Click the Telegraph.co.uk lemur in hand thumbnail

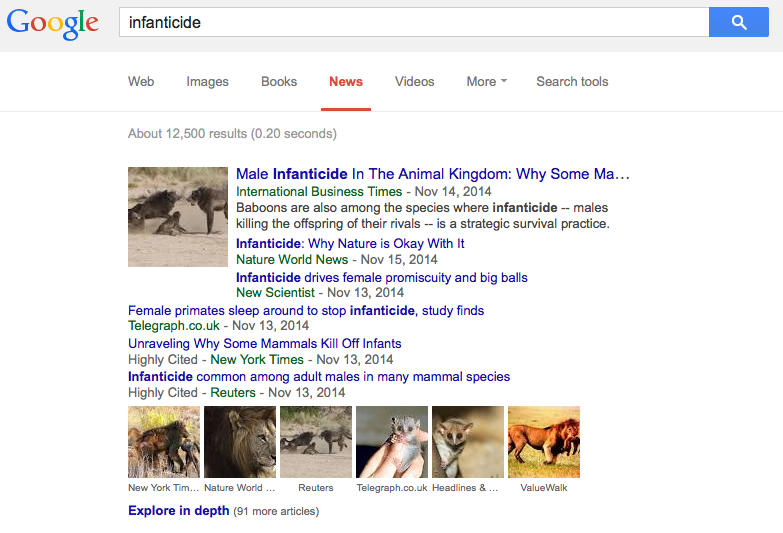(x=392, y=442)
